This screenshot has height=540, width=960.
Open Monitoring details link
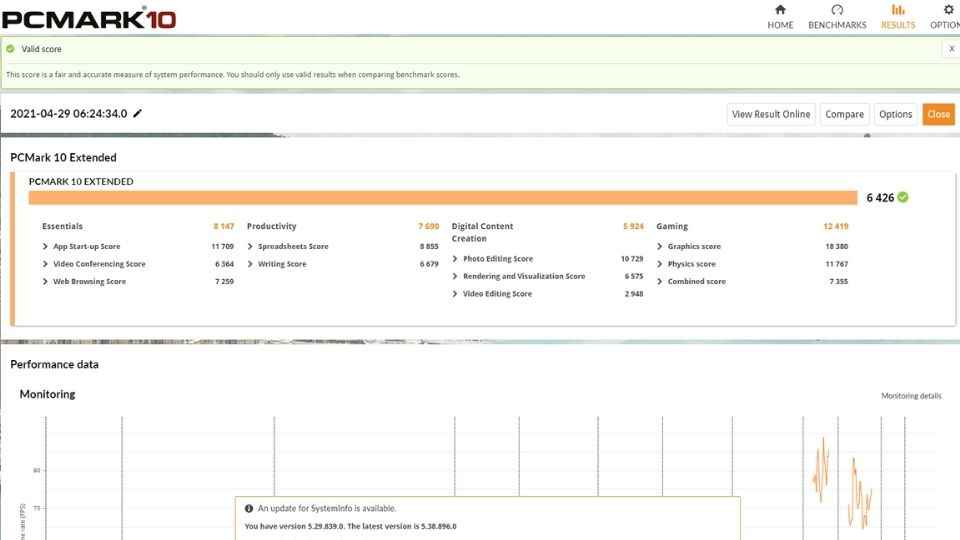pos(911,396)
